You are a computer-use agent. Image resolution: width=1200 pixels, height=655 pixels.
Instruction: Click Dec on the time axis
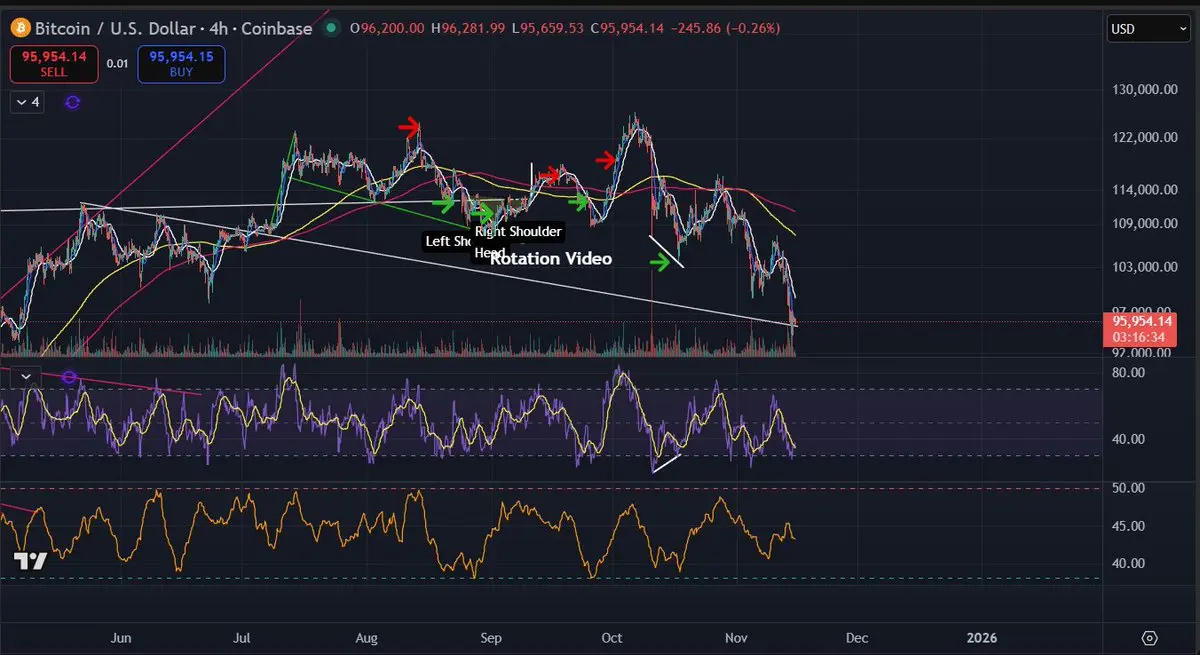(857, 637)
